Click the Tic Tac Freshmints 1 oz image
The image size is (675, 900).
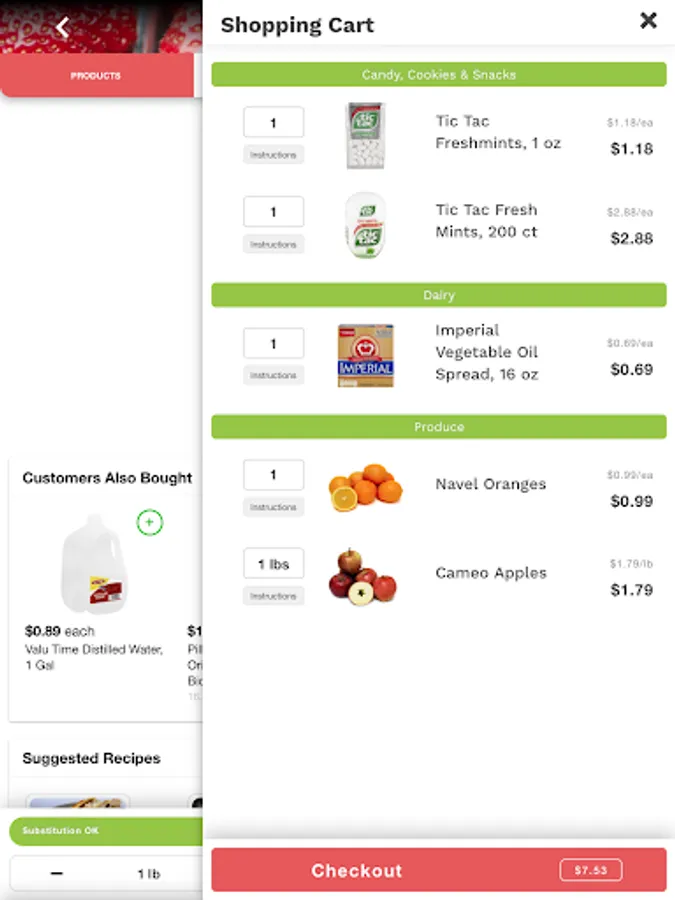coord(364,135)
